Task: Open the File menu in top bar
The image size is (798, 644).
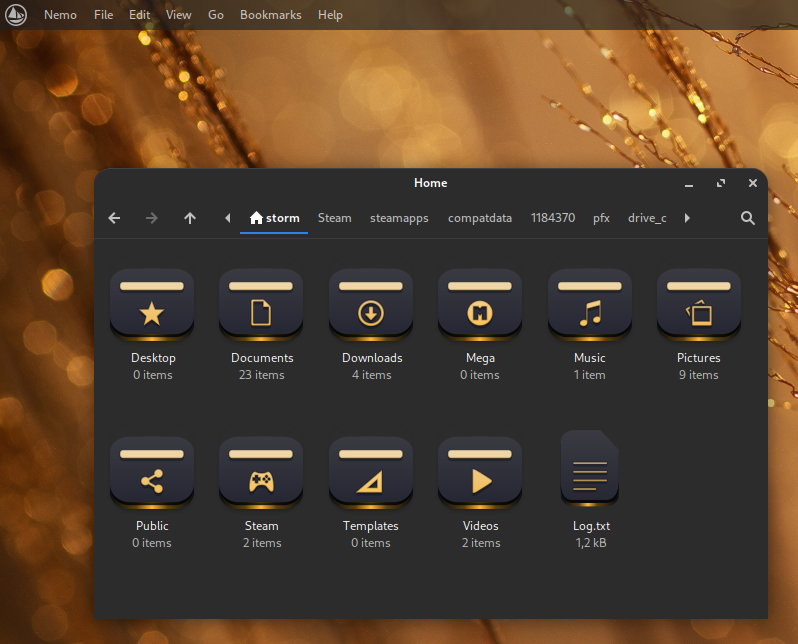Action: (103, 15)
